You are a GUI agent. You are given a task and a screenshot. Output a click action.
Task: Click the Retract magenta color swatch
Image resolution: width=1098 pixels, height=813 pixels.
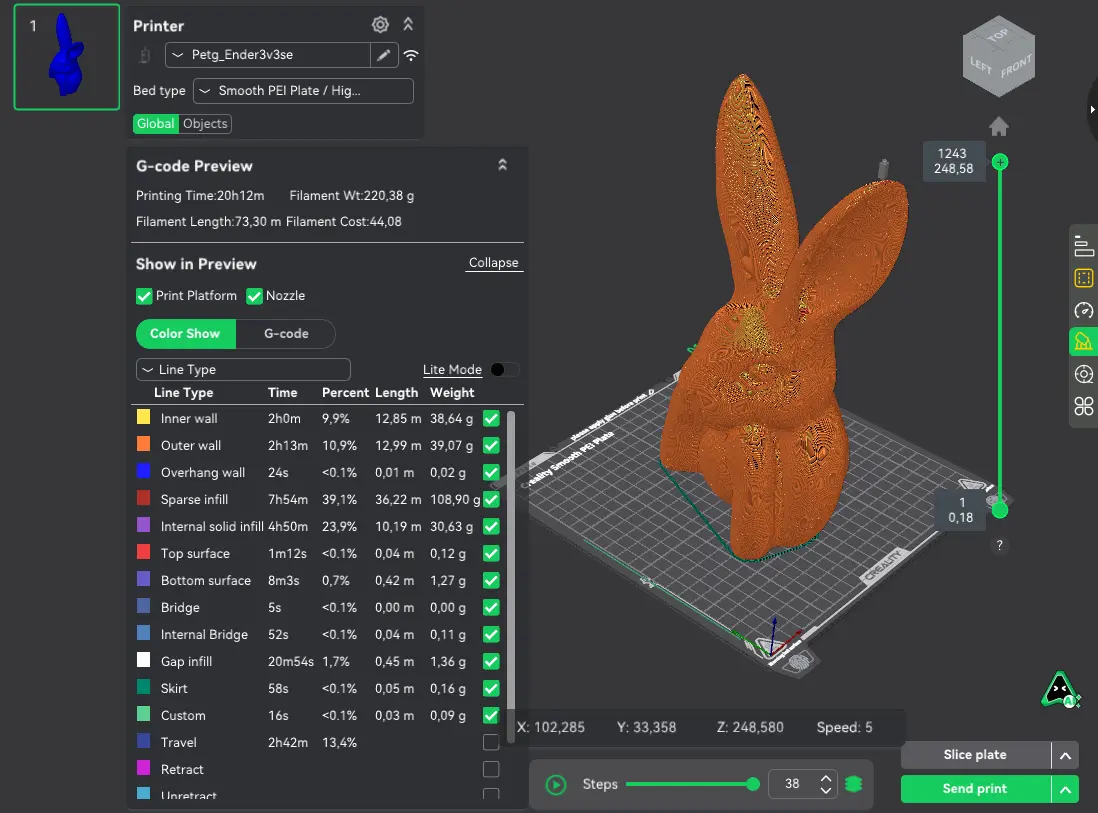click(144, 768)
